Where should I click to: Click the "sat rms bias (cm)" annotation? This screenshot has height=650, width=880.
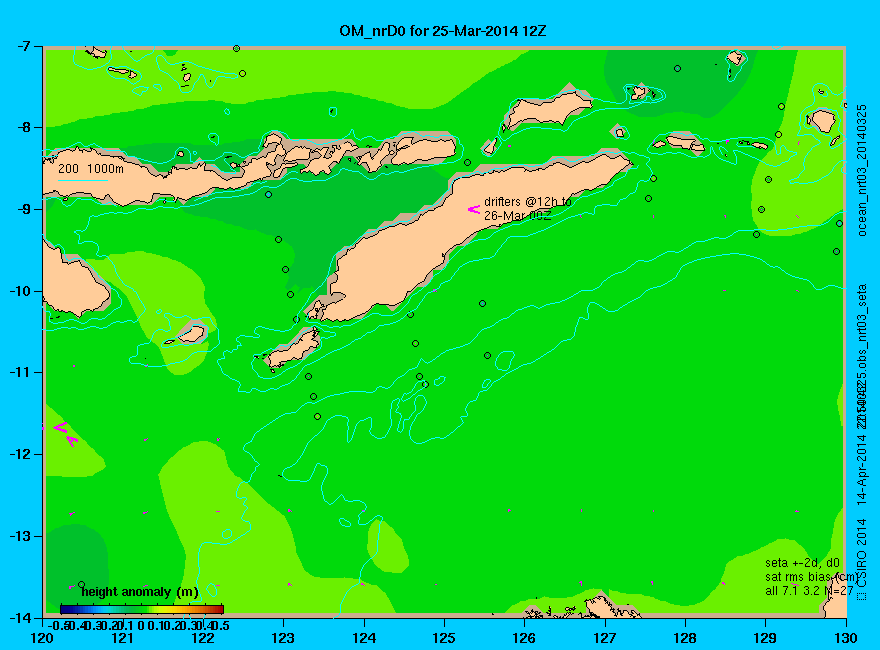pyautogui.click(x=812, y=577)
